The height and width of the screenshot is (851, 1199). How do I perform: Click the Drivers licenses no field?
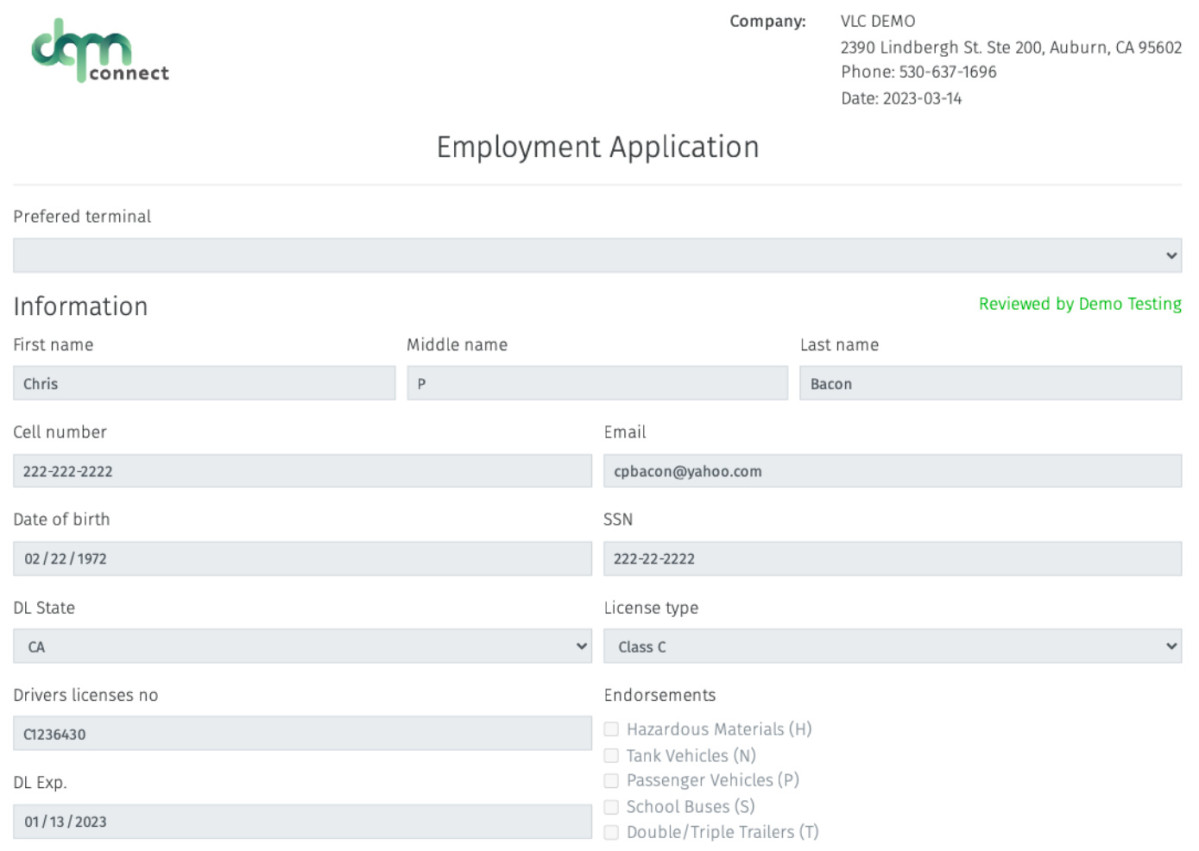[x=302, y=734]
